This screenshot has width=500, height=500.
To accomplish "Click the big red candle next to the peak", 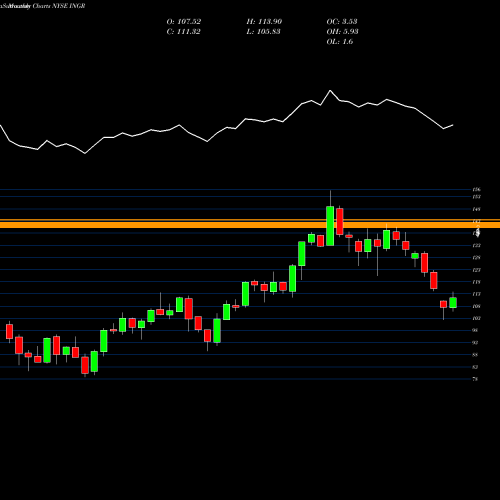I will (x=340, y=222).
